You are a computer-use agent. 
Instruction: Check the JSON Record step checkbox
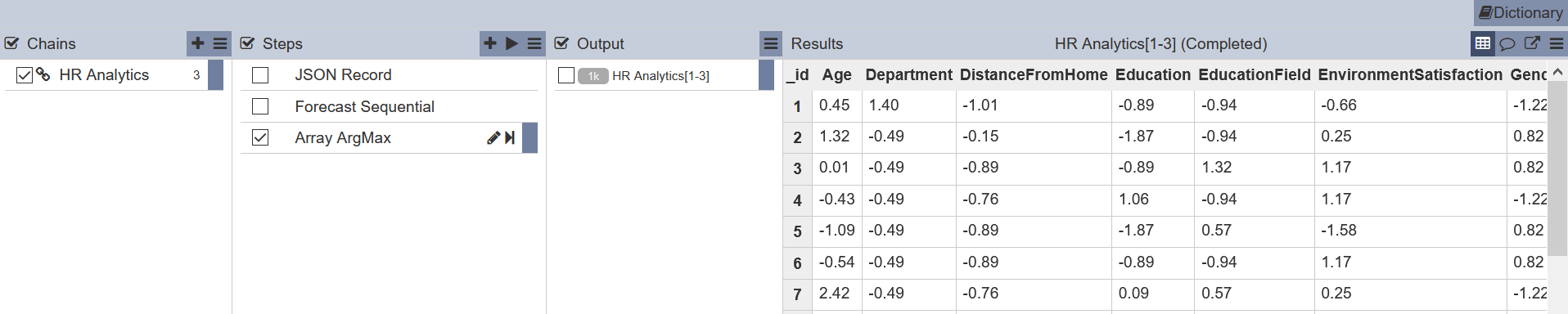point(260,75)
